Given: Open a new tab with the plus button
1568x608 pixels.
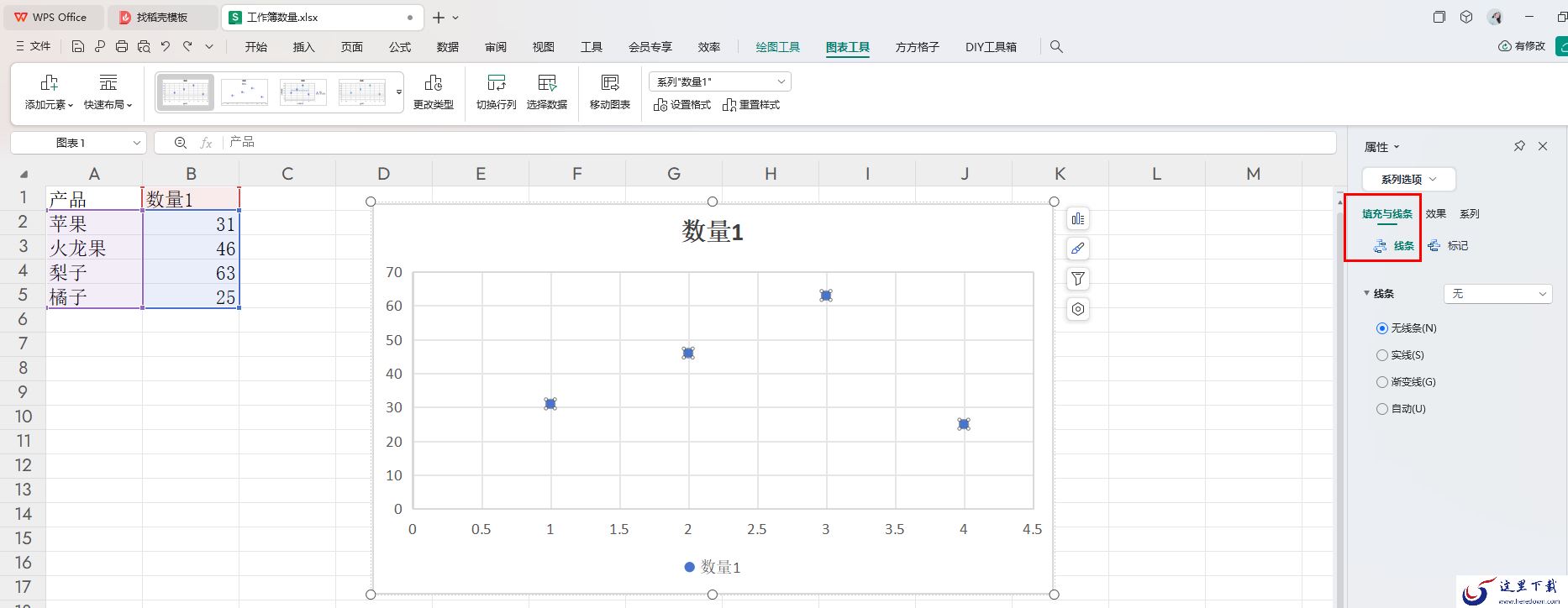Looking at the screenshot, I should coord(439,17).
